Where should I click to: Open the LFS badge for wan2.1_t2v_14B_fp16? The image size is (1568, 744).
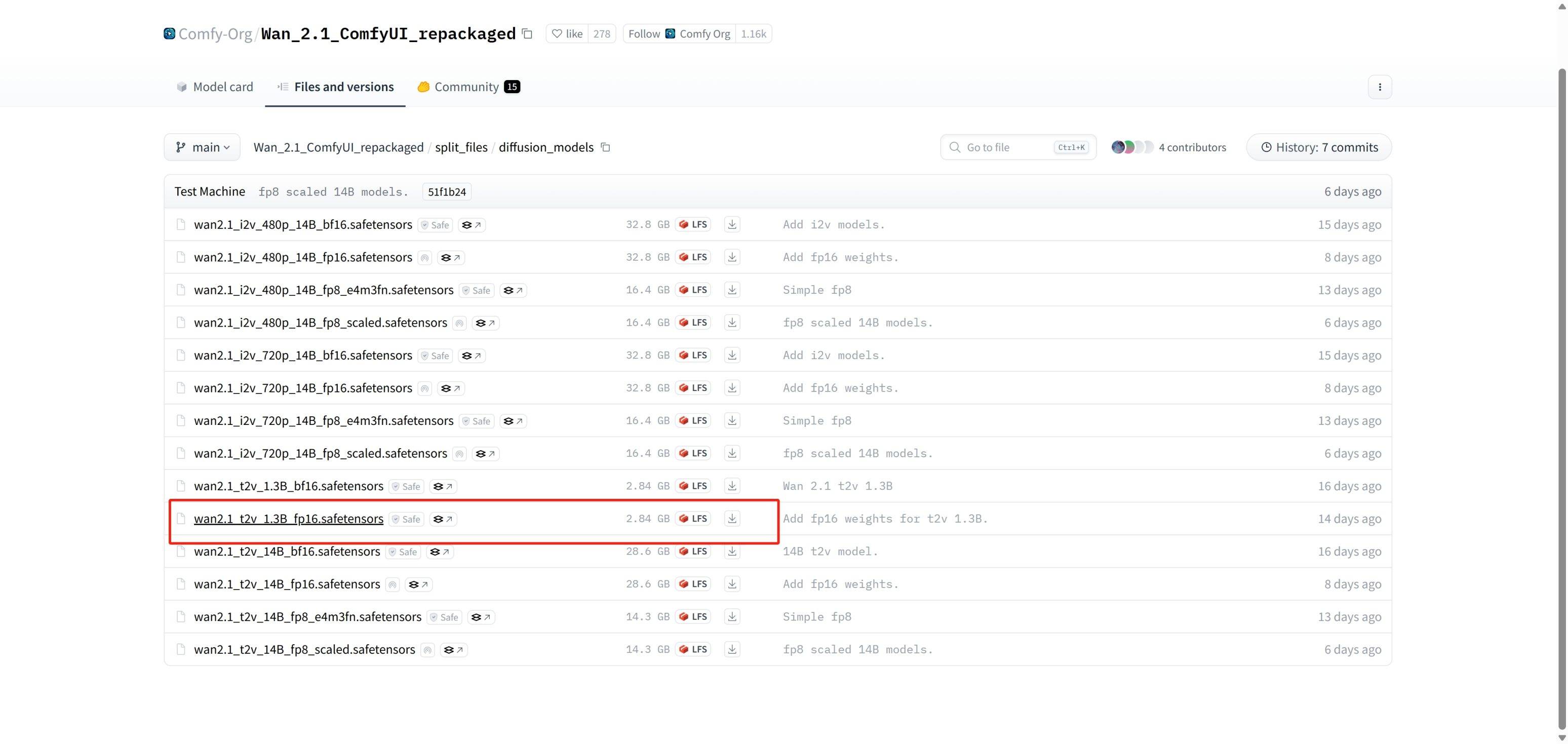[693, 584]
